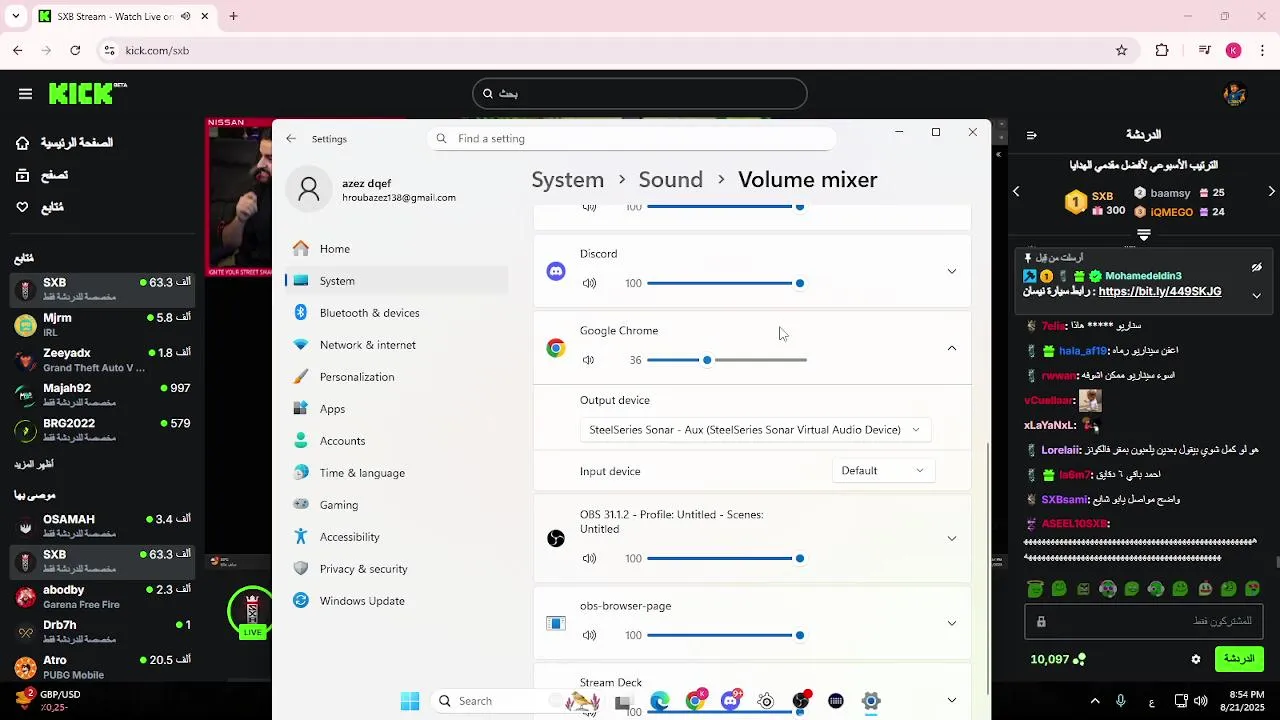Show next leaderboard page arrow
Screen dimensions: 1280x720
coord(1271,192)
